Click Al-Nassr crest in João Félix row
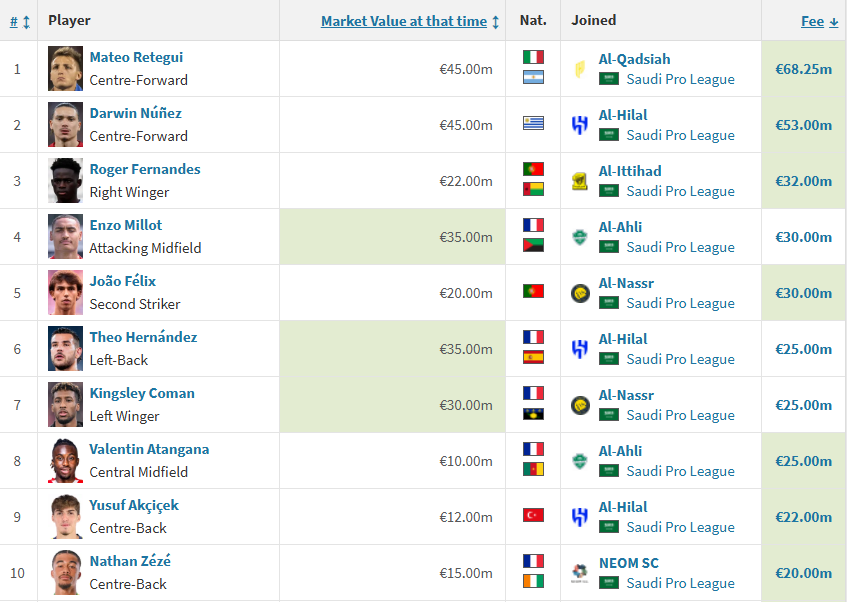Viewport: 847px width, 602px height. pos(579,293)
